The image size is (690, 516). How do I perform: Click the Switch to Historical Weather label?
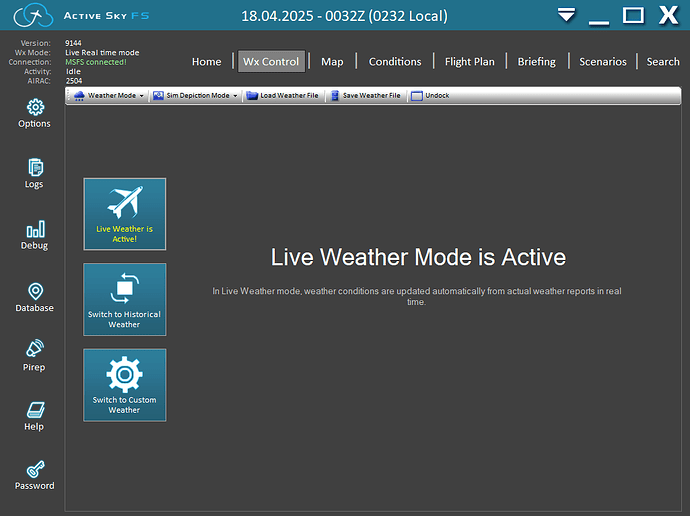click(x=124, y=319)
